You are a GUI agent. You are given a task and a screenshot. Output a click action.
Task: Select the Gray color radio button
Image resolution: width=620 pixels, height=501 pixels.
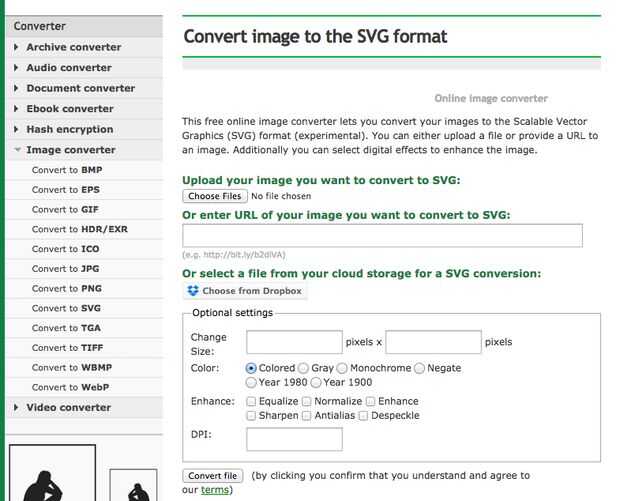[x=303, y=368]
